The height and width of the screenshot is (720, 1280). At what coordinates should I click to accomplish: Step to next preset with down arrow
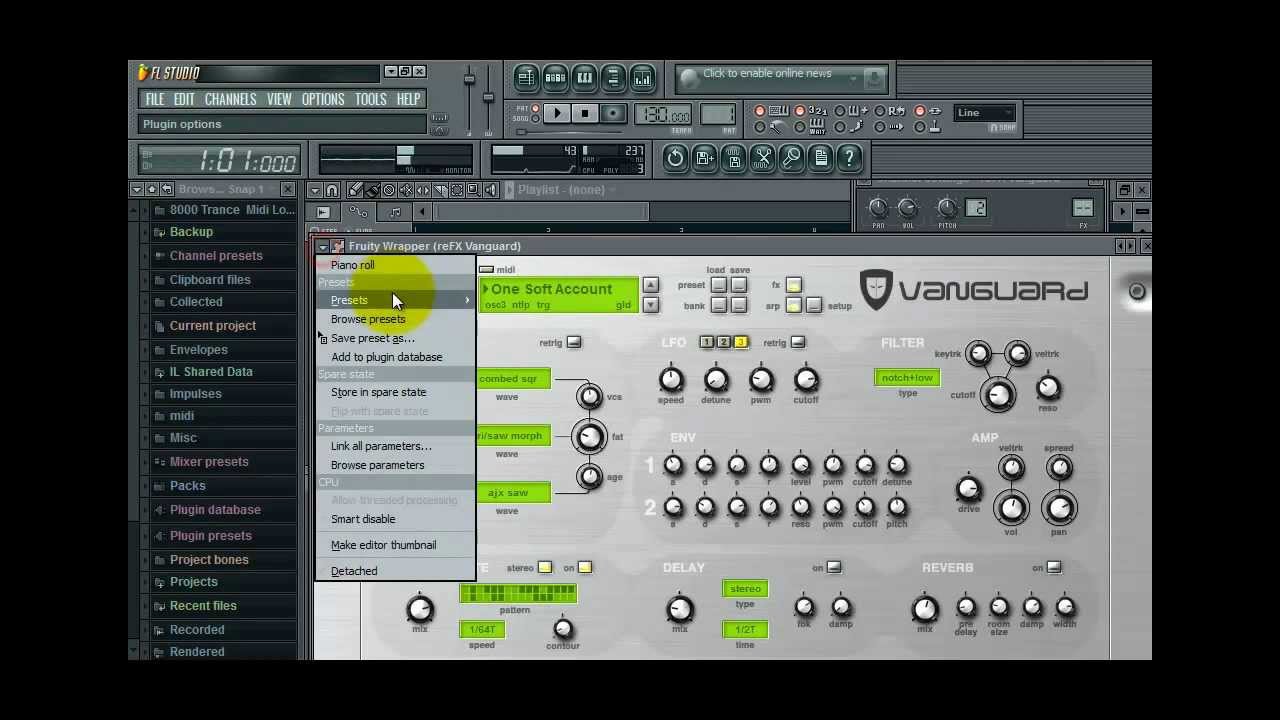pyautogui.click(x=651, y=305)
